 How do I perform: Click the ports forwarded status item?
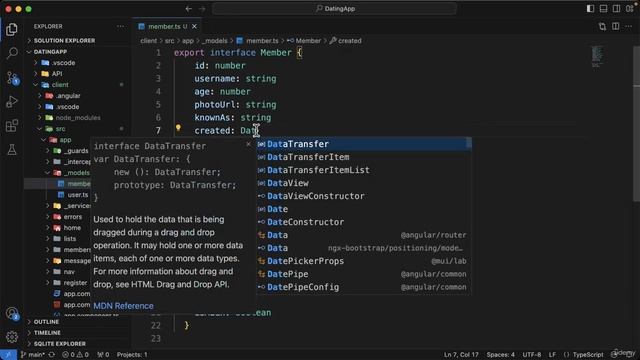pyautogui.click(x=103, y=355)
